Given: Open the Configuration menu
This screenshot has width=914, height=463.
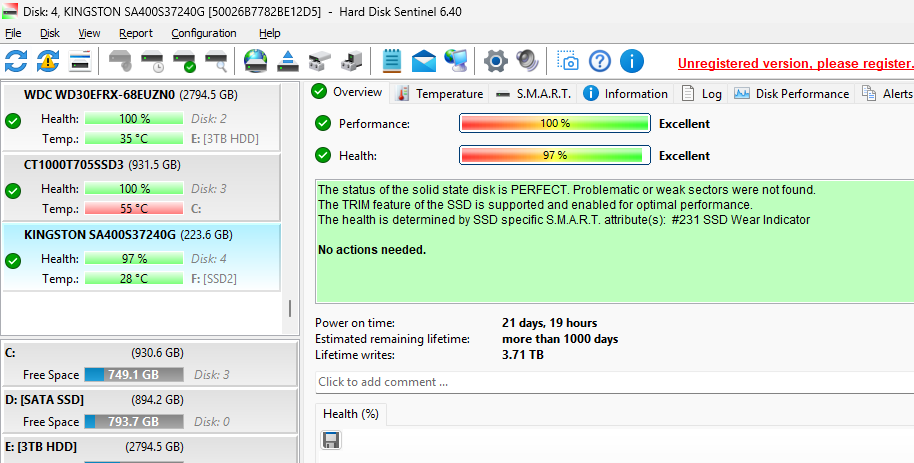Looking at the screenshot, I should pos(204,33).
